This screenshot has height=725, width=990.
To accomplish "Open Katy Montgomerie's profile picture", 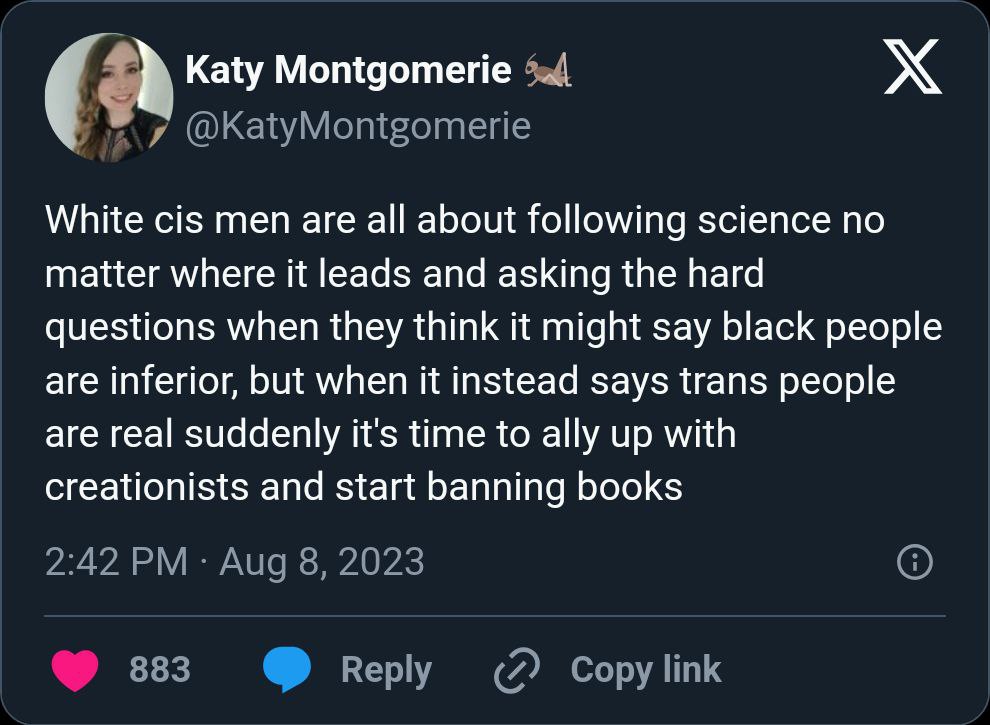I will tap(109, 98).
